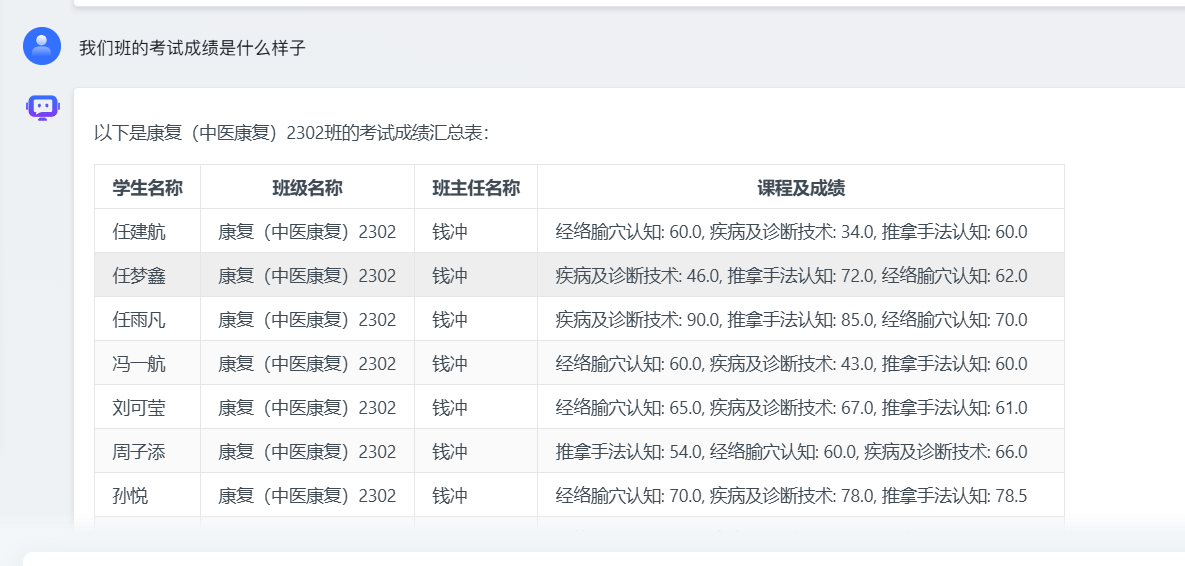
Task: Focus the chat input box at bottom
Action: (600, 558)
